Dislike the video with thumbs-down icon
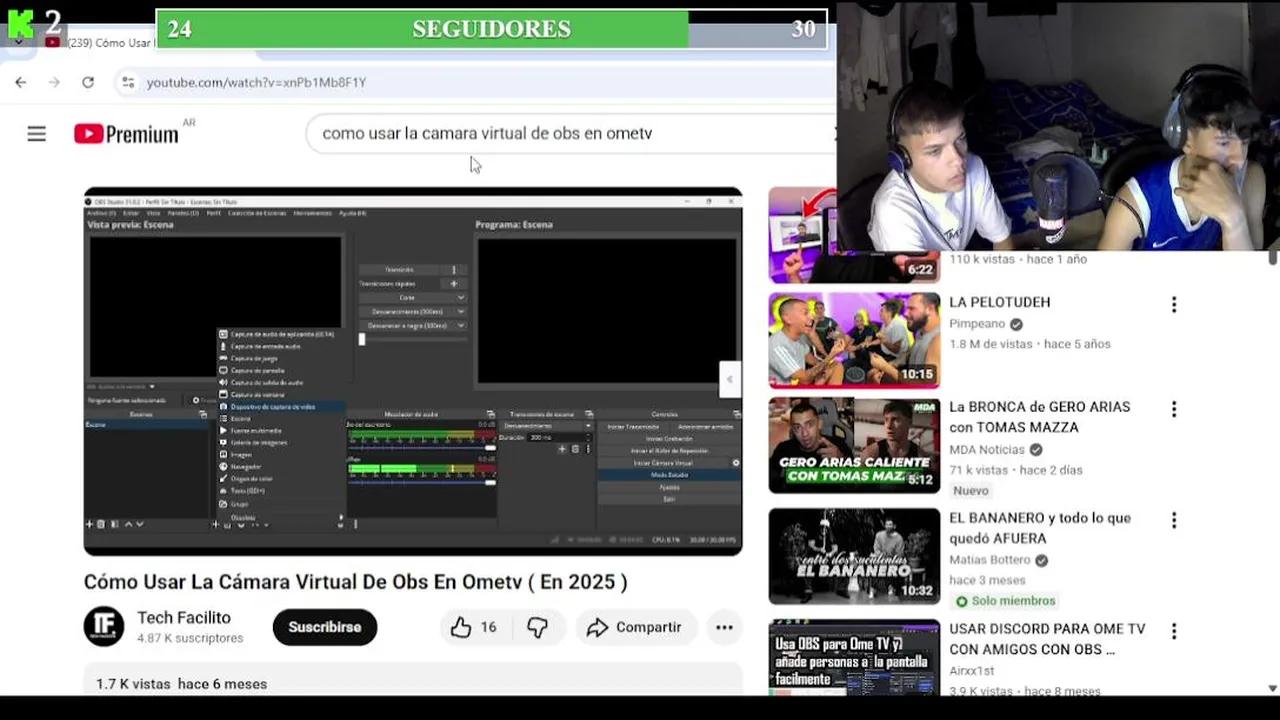The width and height of the screenshot is (1280, 720). pyautogui.click(x=537, y=627)
